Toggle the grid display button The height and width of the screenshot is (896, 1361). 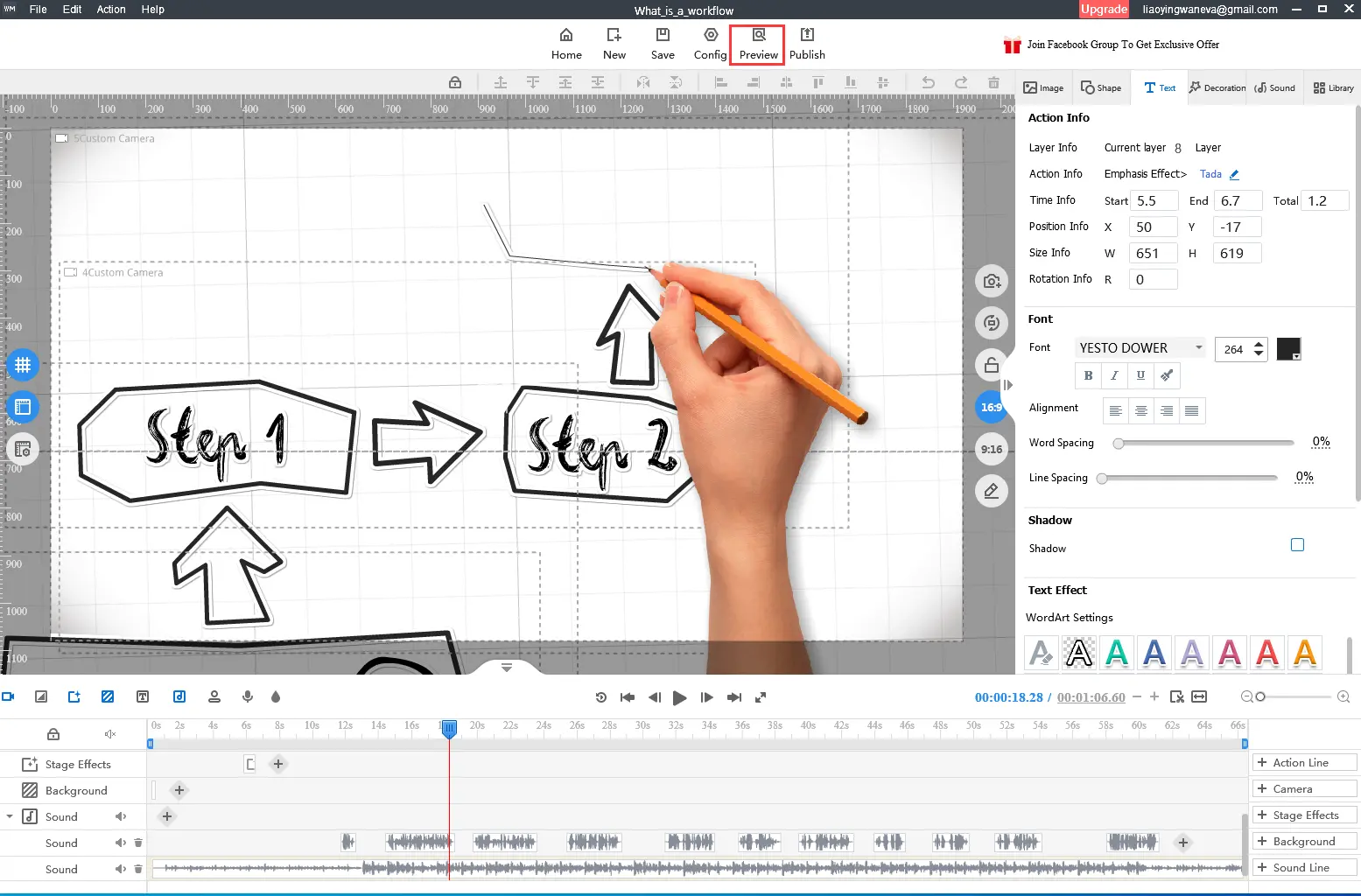pyautogui.click(x=23, y=365)
